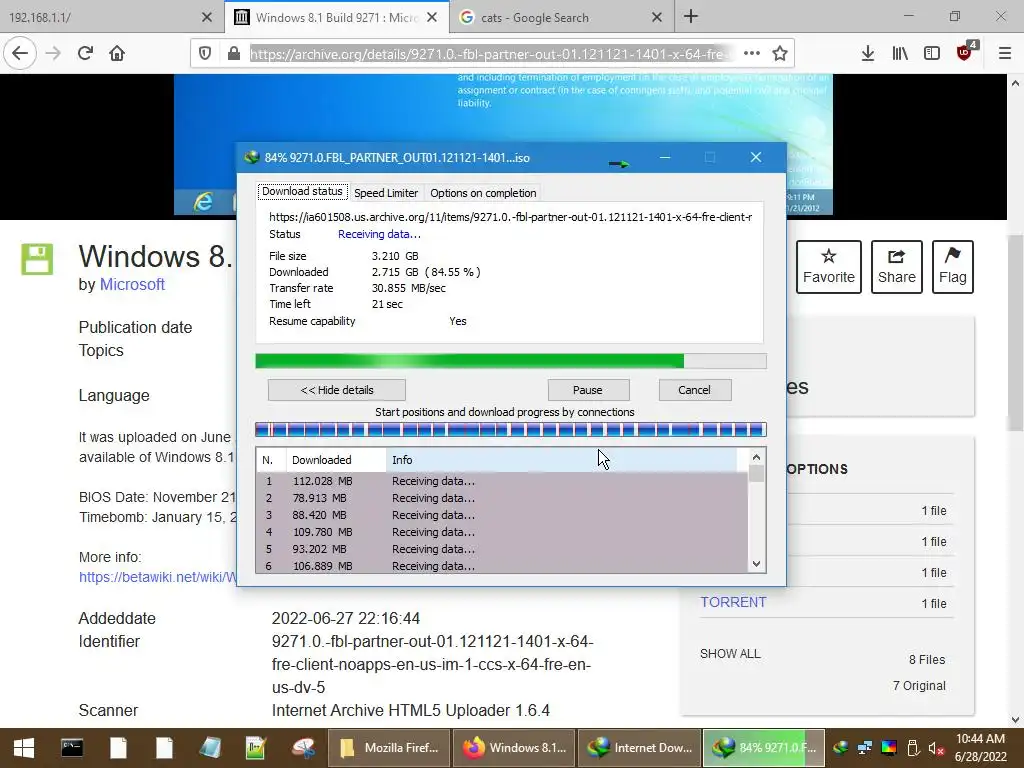Open the Firefox hamburger menu
The width and height of the screenshot is (1024, 768).
tap(1004, 54)
